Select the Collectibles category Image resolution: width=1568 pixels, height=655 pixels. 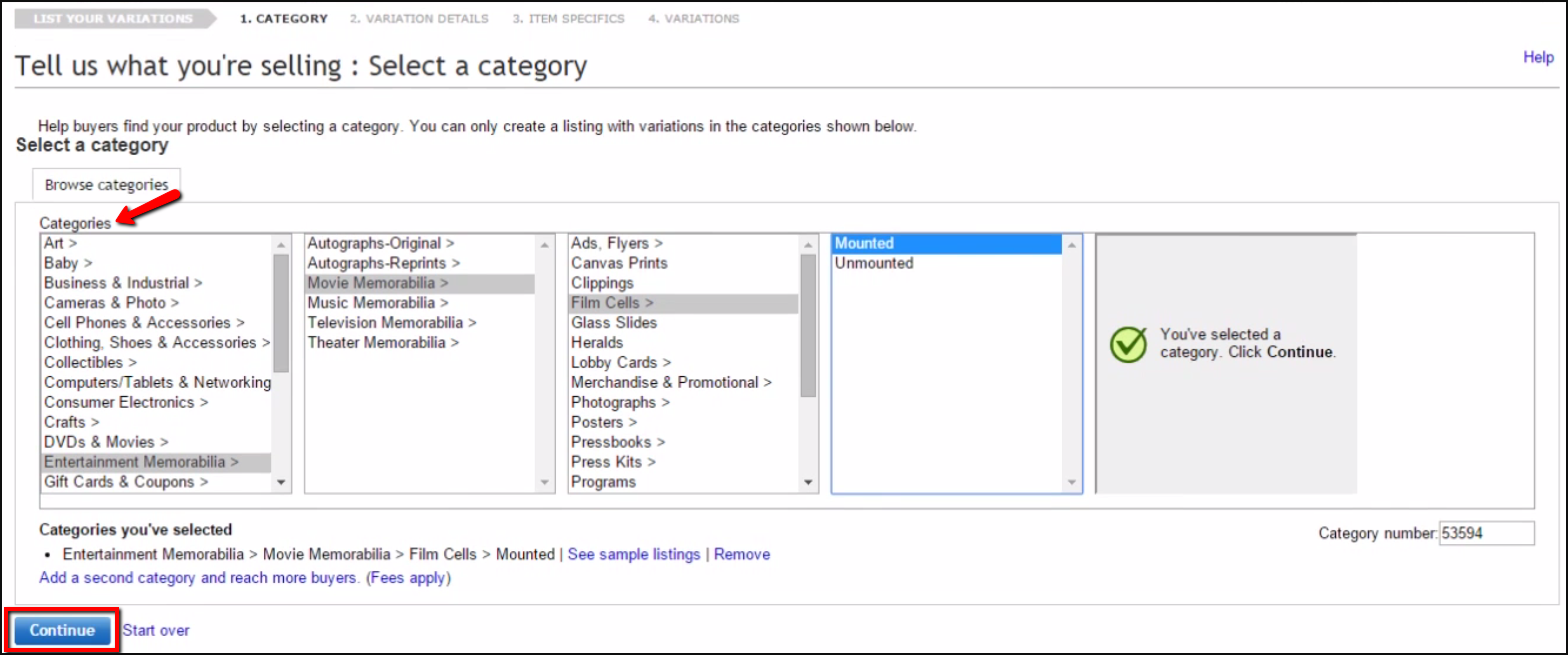(90, 362)
